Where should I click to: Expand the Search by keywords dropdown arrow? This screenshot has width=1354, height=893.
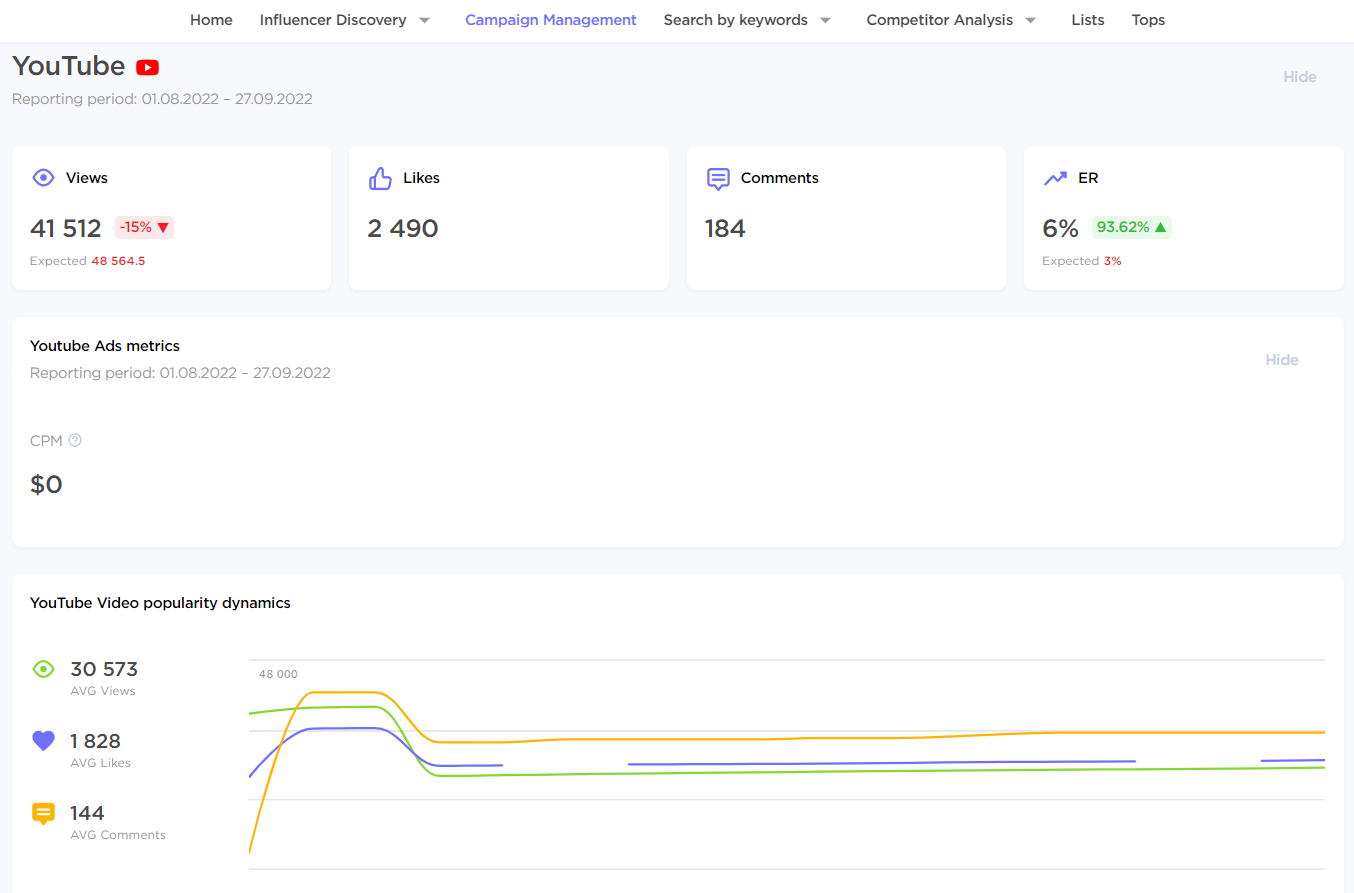[825, 20]
